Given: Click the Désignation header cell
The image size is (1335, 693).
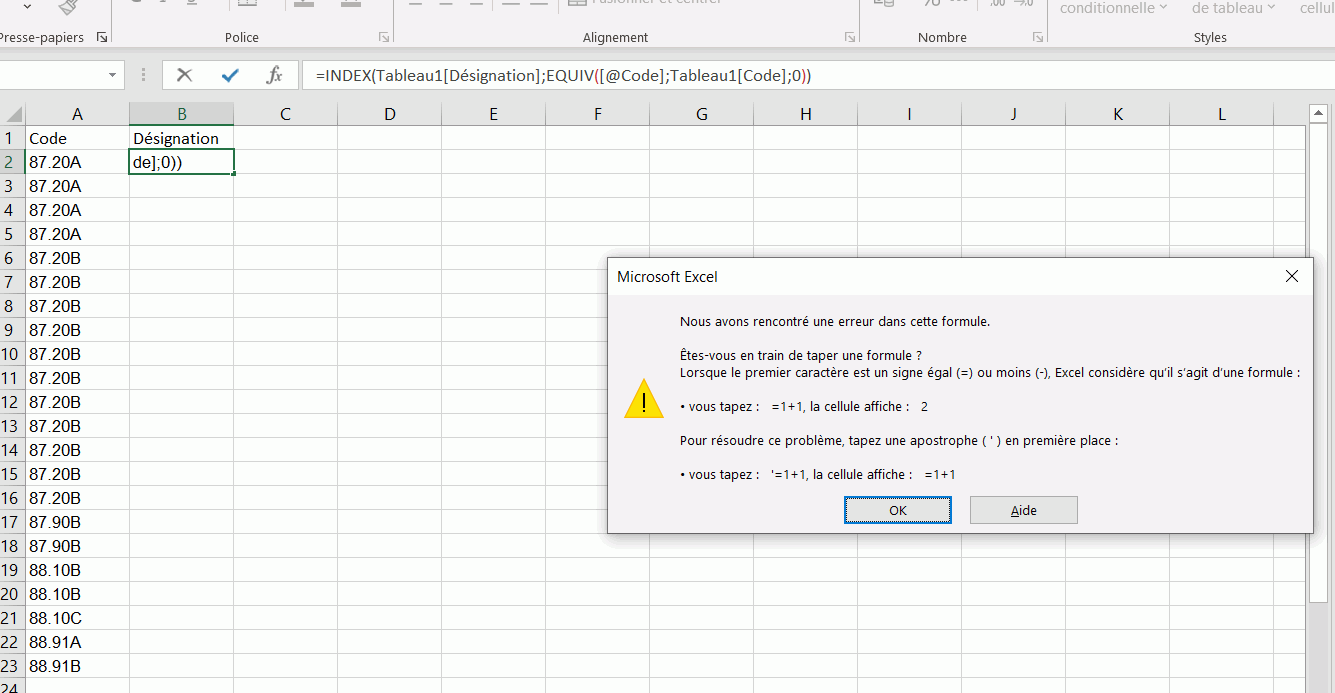Looking at the screenshot, I should point(176,138).
